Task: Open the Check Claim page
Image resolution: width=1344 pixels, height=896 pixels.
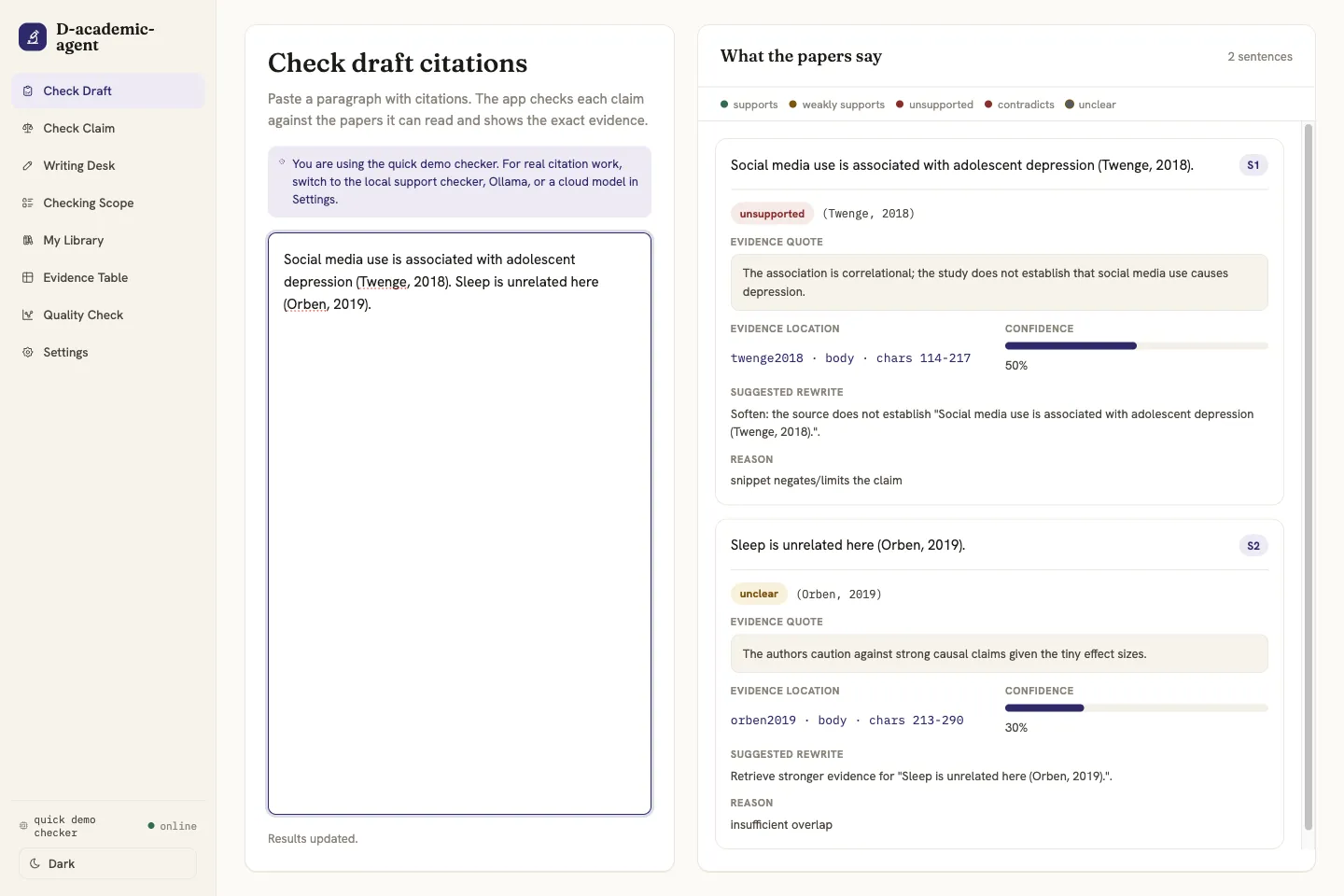Action: click(108, 128)
